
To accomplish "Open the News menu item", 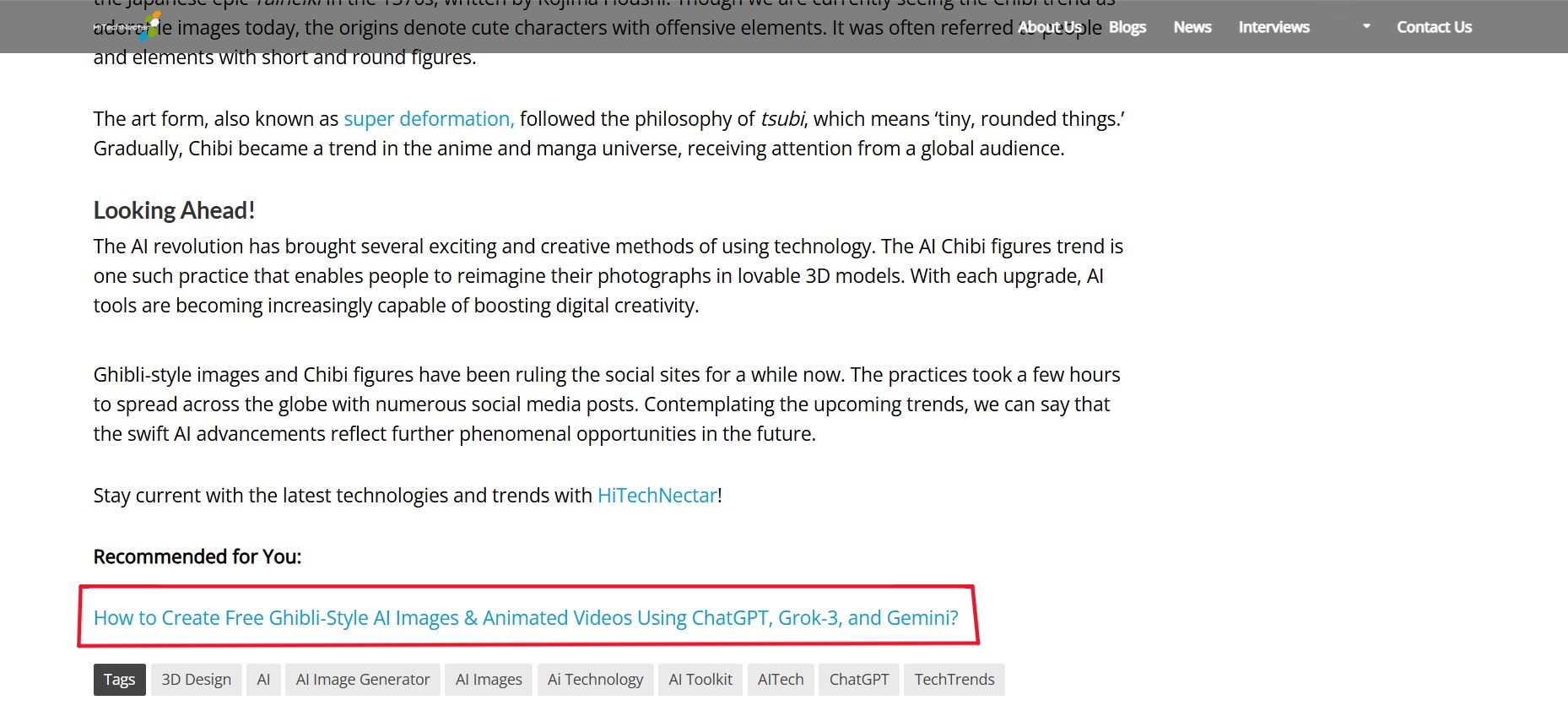I will click(x=1191, y=26).
